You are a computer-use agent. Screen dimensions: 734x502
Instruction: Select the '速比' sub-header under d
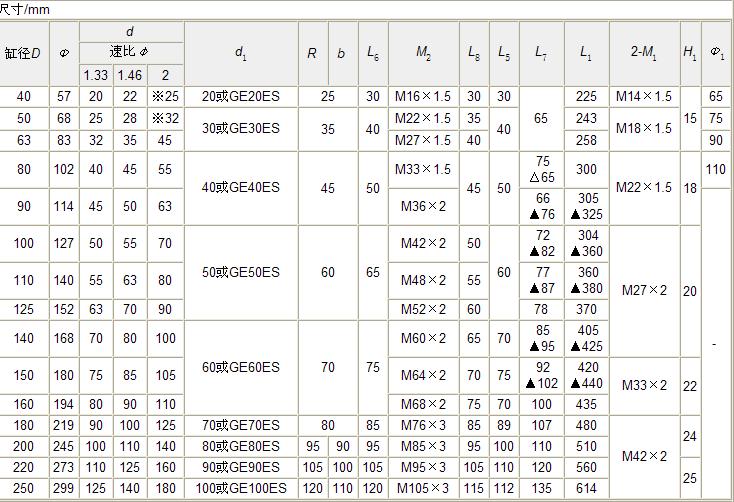coord(131,52)
